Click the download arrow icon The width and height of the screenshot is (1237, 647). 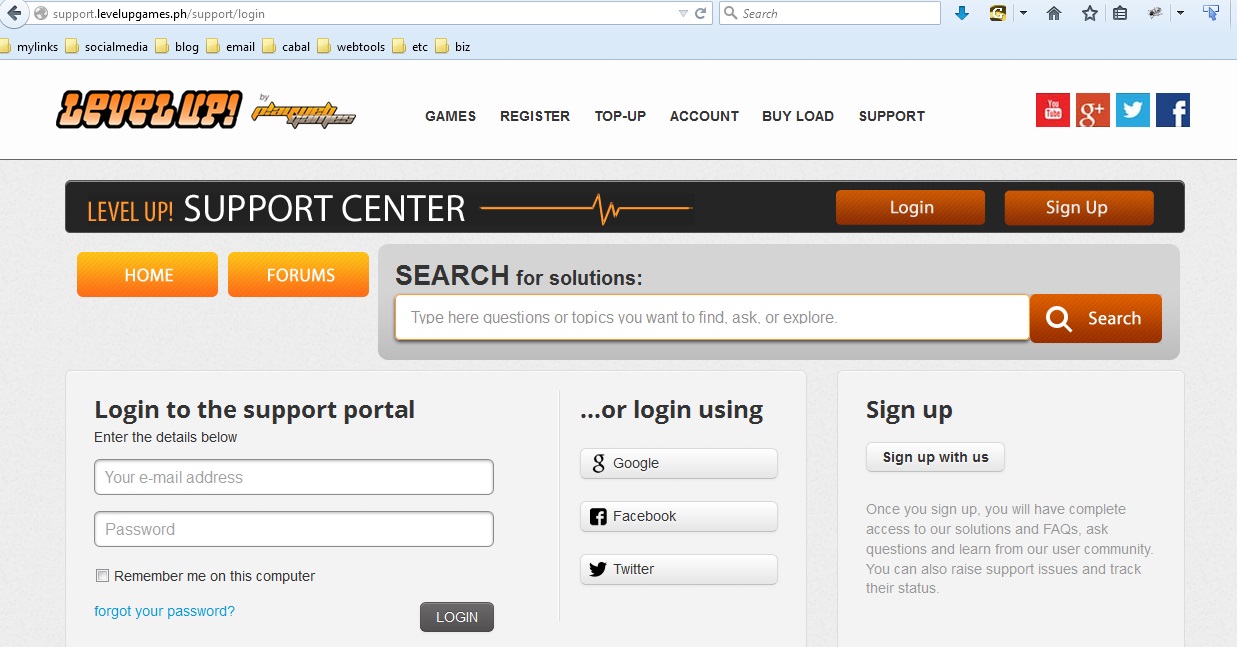962,13
